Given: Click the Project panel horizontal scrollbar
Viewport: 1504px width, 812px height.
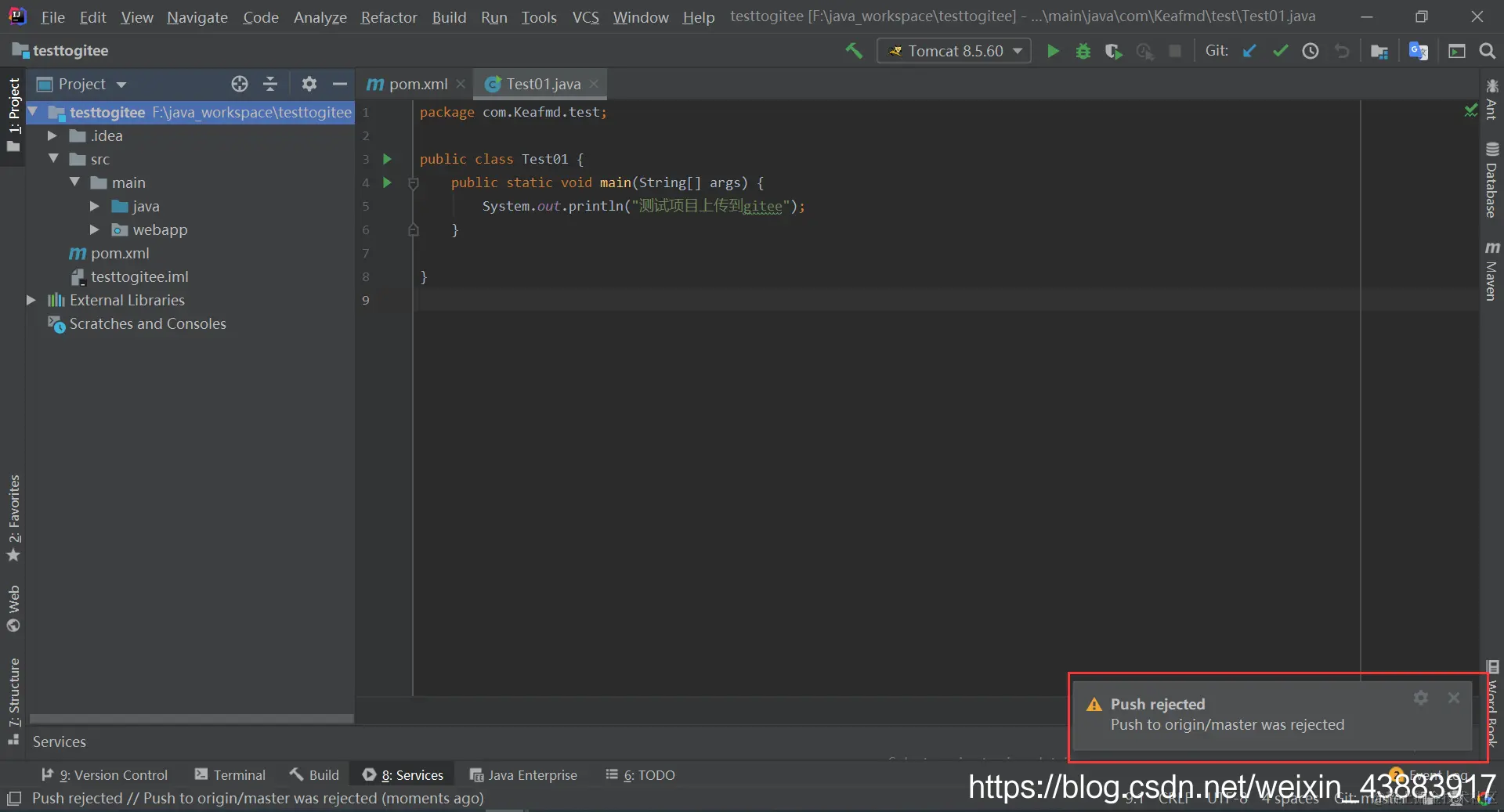Looking at the screenshot, I should [x=192, y=718].
